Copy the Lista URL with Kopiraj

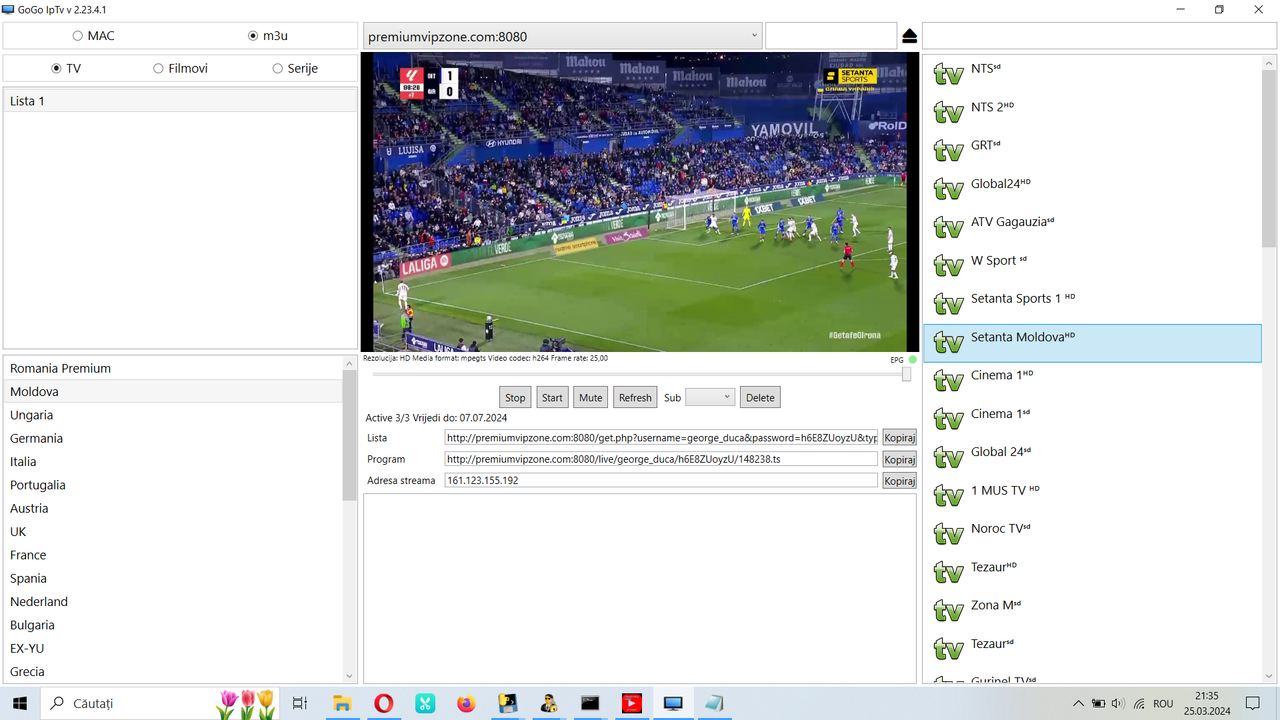[x=899, y=438]
